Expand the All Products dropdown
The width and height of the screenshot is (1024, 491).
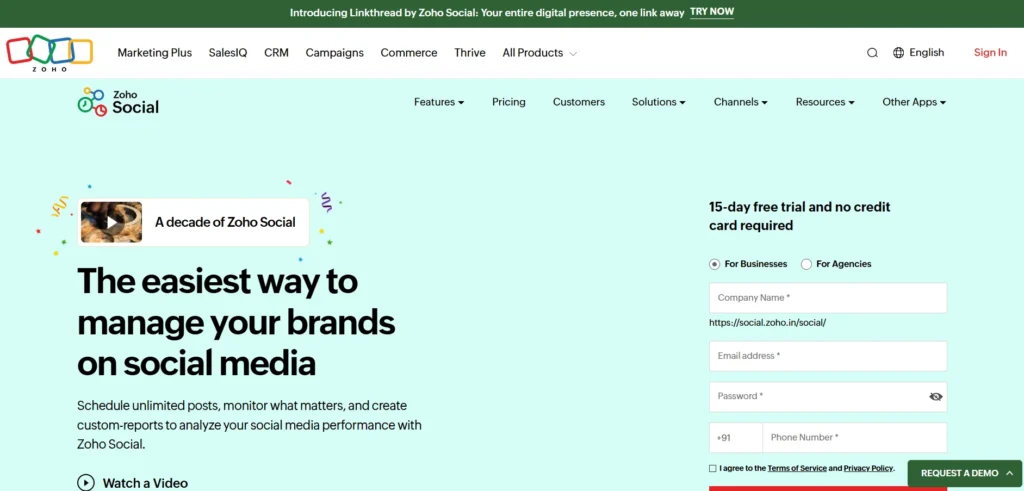pyautogui.click(x=539, y=53)
